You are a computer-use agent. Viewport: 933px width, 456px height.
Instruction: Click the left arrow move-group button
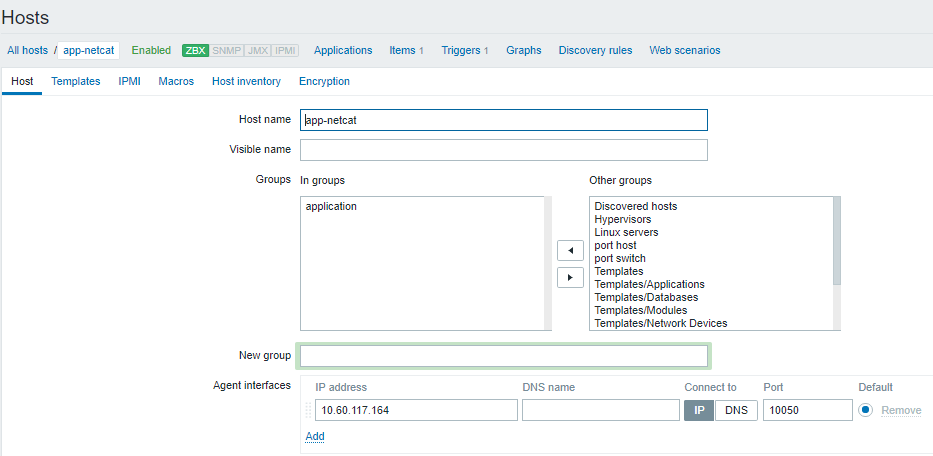570,250
